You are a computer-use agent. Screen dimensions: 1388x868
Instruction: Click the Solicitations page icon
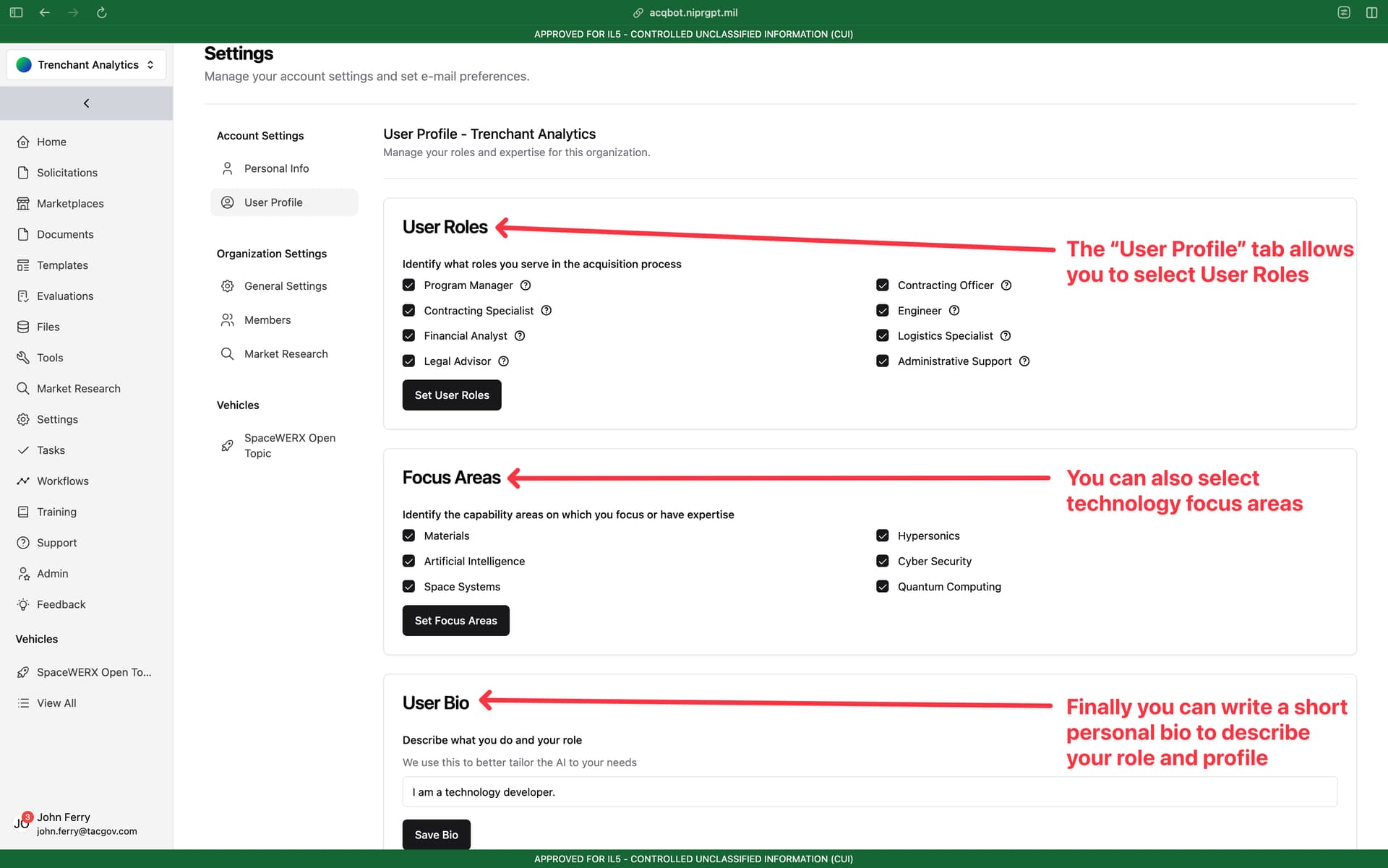(x=23, y=173)
